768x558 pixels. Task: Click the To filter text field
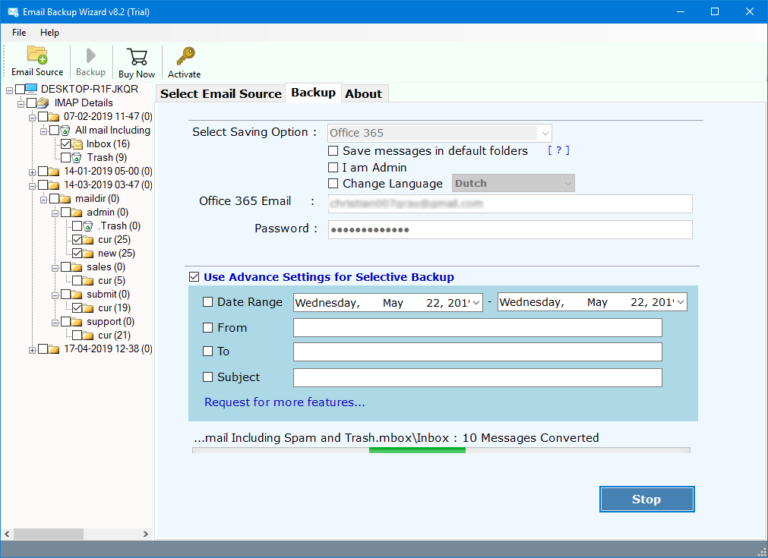coord(478,352)
